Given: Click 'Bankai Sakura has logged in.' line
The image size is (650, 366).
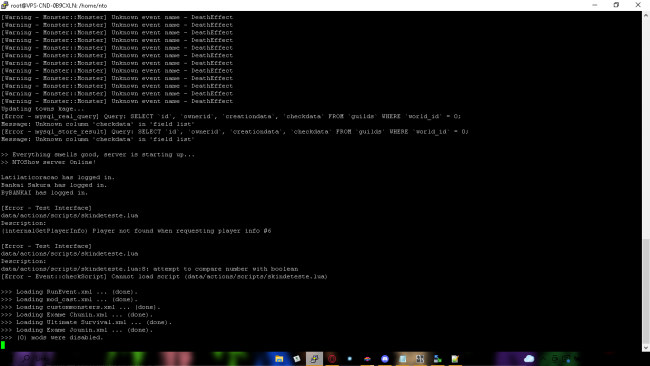Looking at the screenshot, I should [x=54, y=185].
